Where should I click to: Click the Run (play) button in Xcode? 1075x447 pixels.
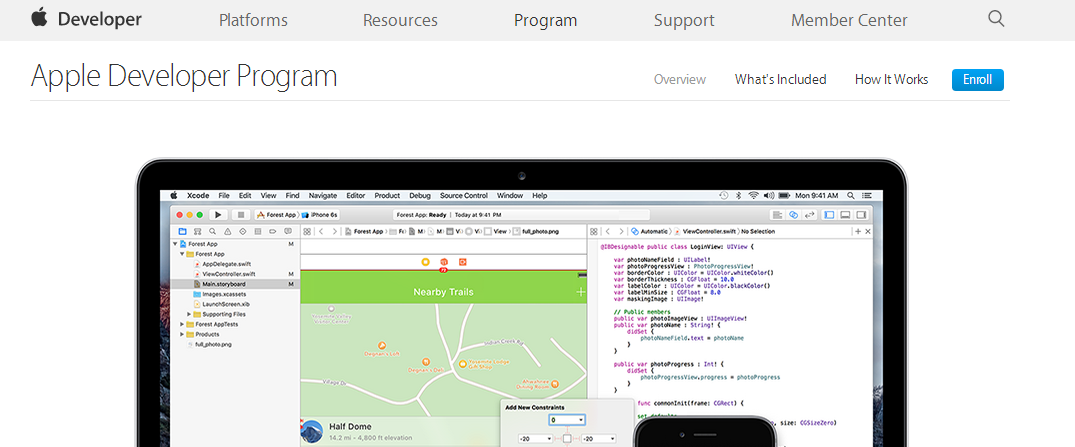[219, 215]
